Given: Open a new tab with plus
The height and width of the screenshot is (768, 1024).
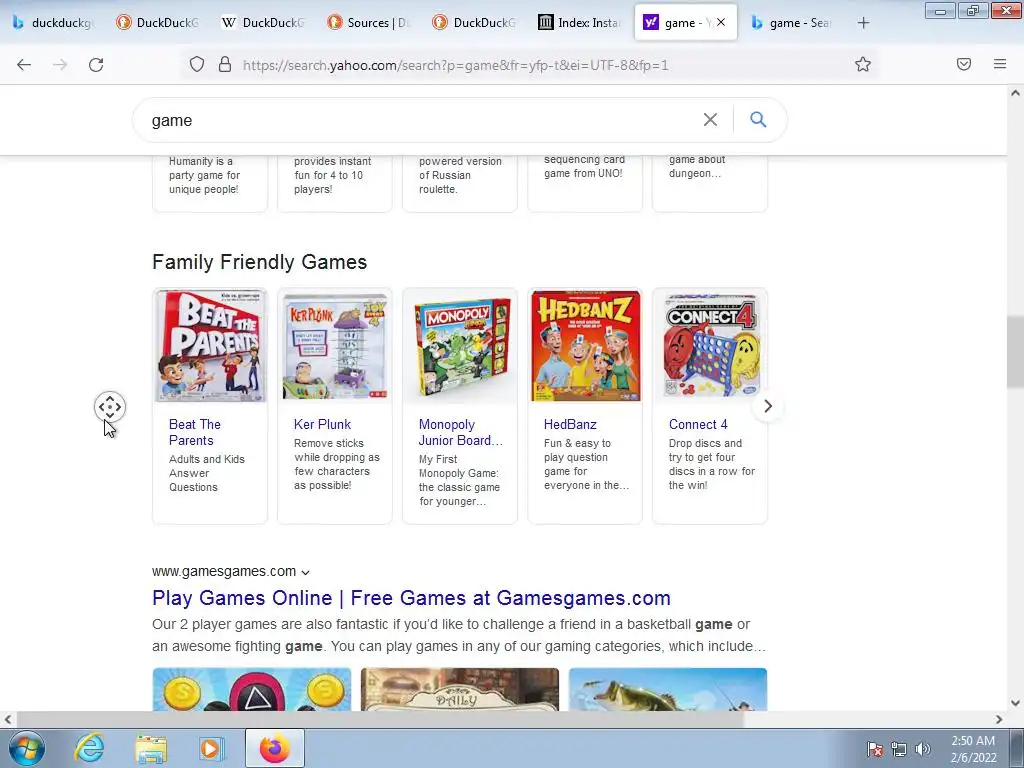Looking at the screenshot, I should pyautogui.click(x=863, y=23).
